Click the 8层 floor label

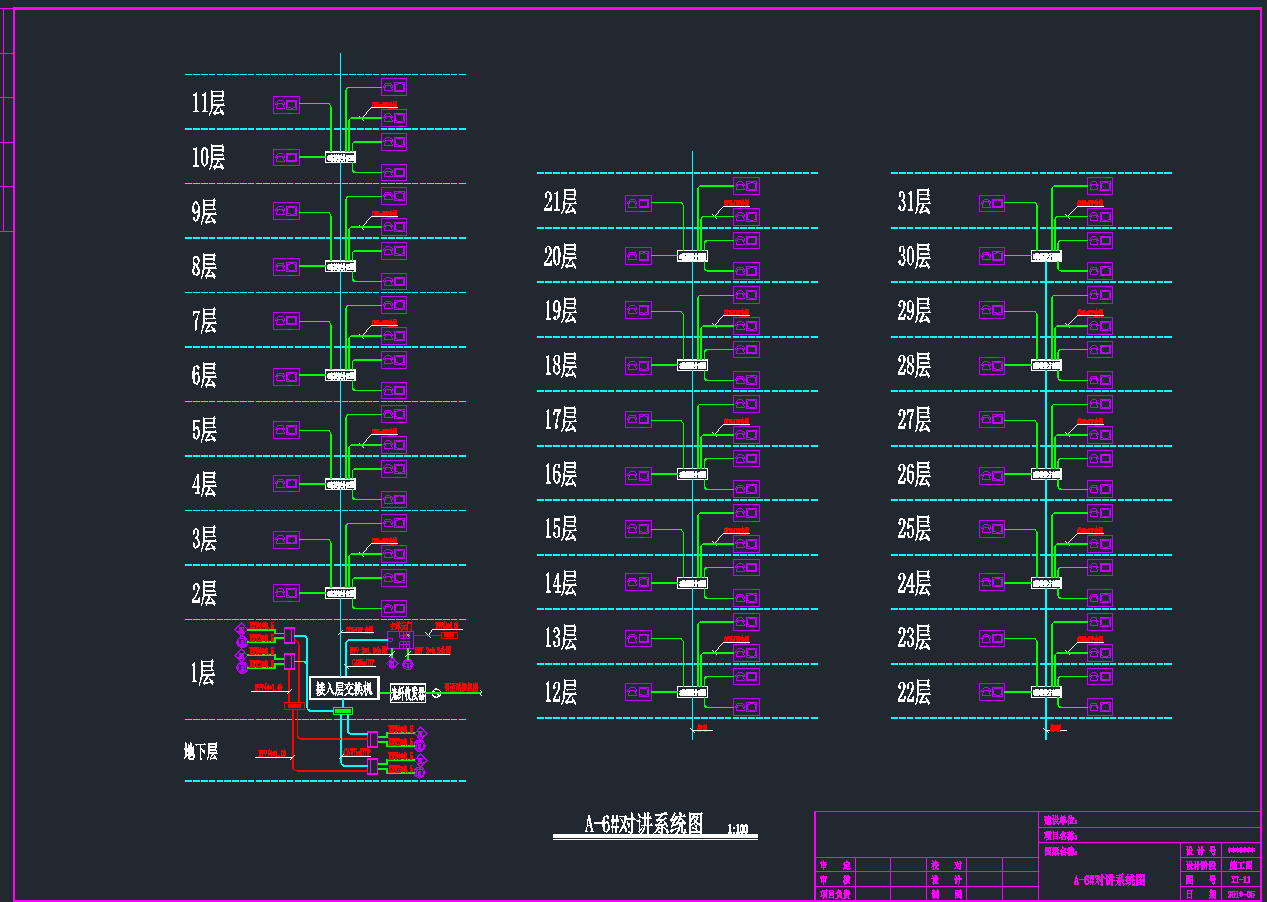(x=204, y=266)
